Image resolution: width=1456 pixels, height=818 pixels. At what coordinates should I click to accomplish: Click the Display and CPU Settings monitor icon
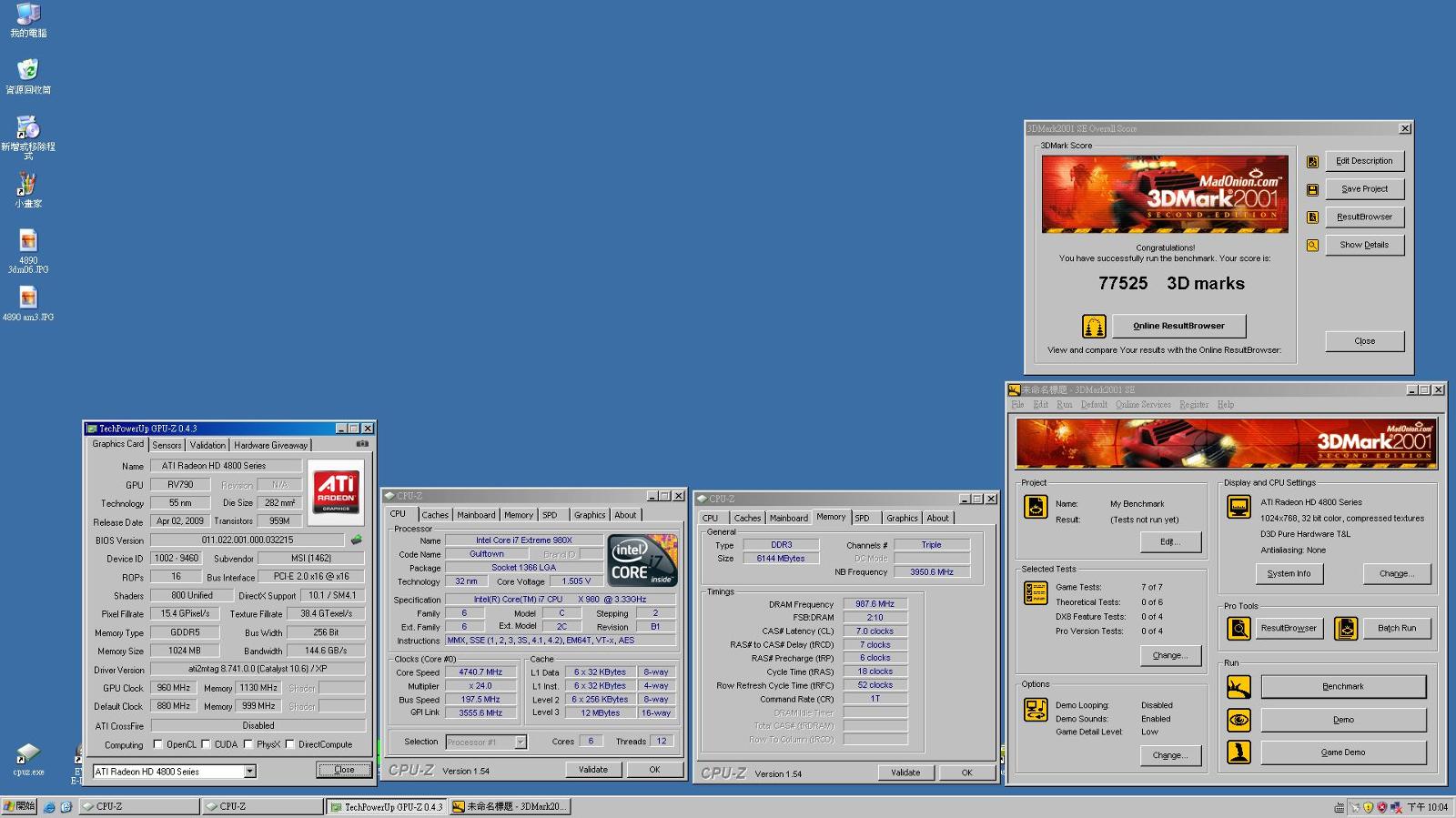(1239, 507)
